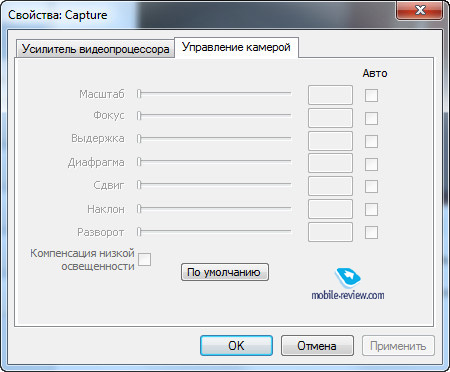Enable the Авто checkbox for Выдержка

pyautogui.click(x=371, y=141)
